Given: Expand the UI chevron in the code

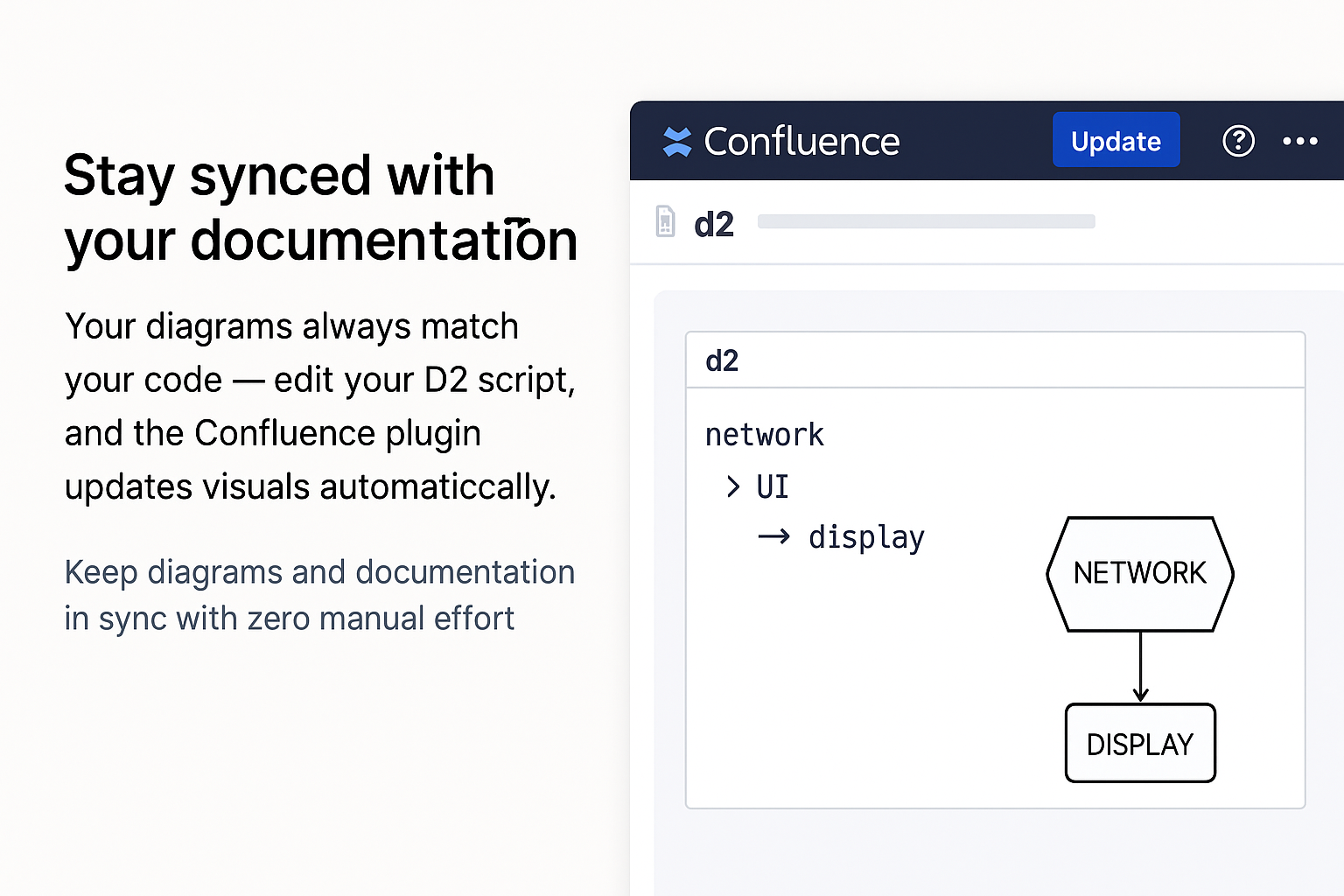Looking at the screenshot, I should point(733,486).
